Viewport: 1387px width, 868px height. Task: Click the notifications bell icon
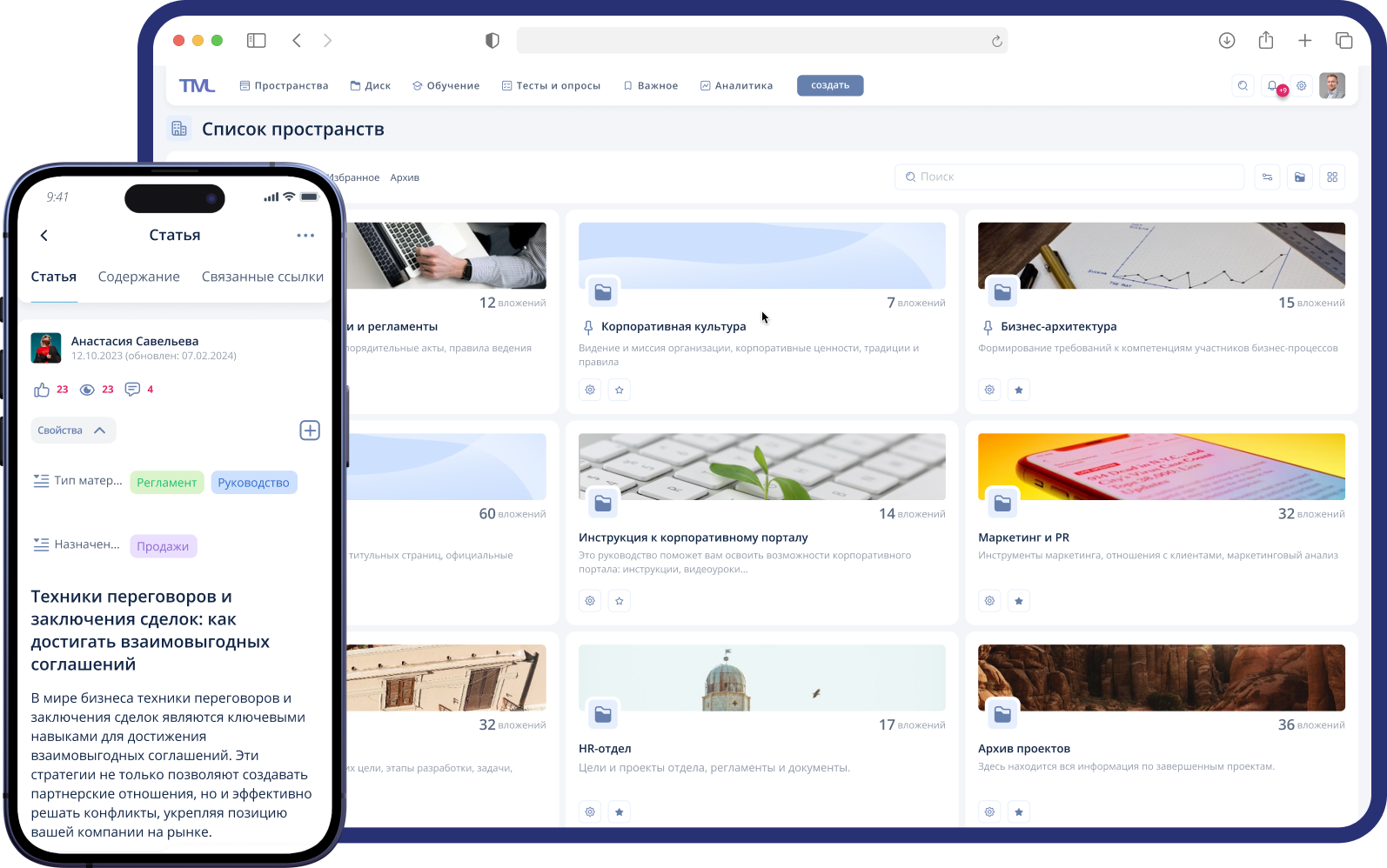coord(1272,85)
